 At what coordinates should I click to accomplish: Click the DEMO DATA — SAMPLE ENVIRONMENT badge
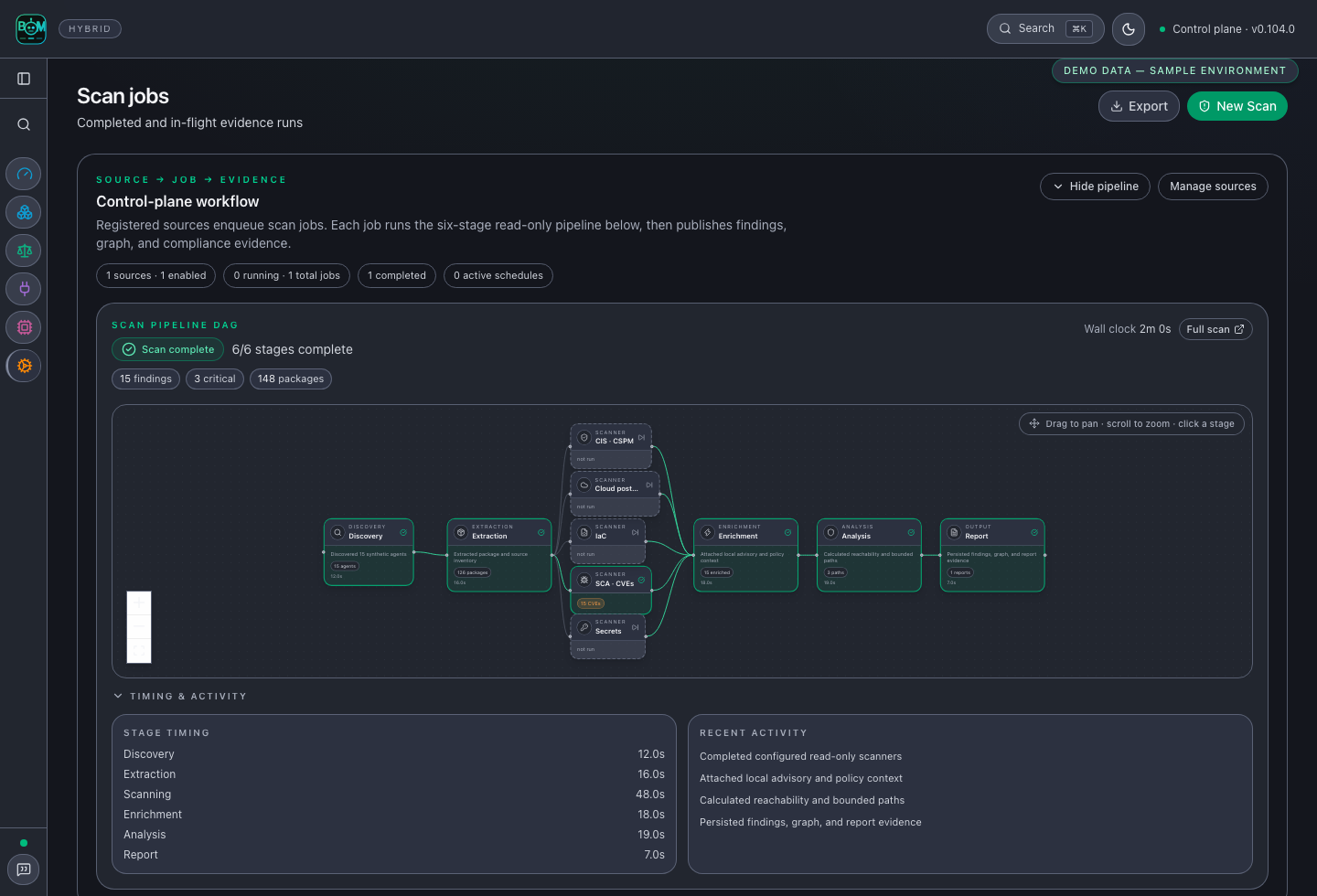[x=1175, y=70]
